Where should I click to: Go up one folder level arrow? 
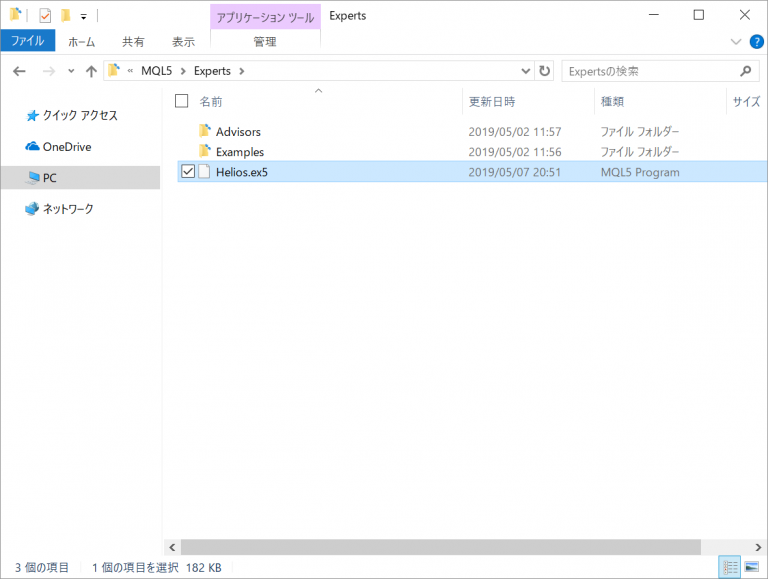click(91, 71)
